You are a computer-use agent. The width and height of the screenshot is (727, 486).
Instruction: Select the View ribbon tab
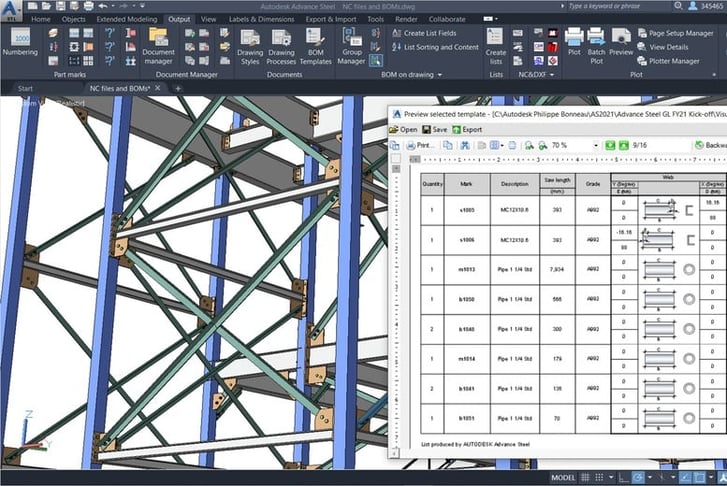pyautogui.click(x=208, y=19)
